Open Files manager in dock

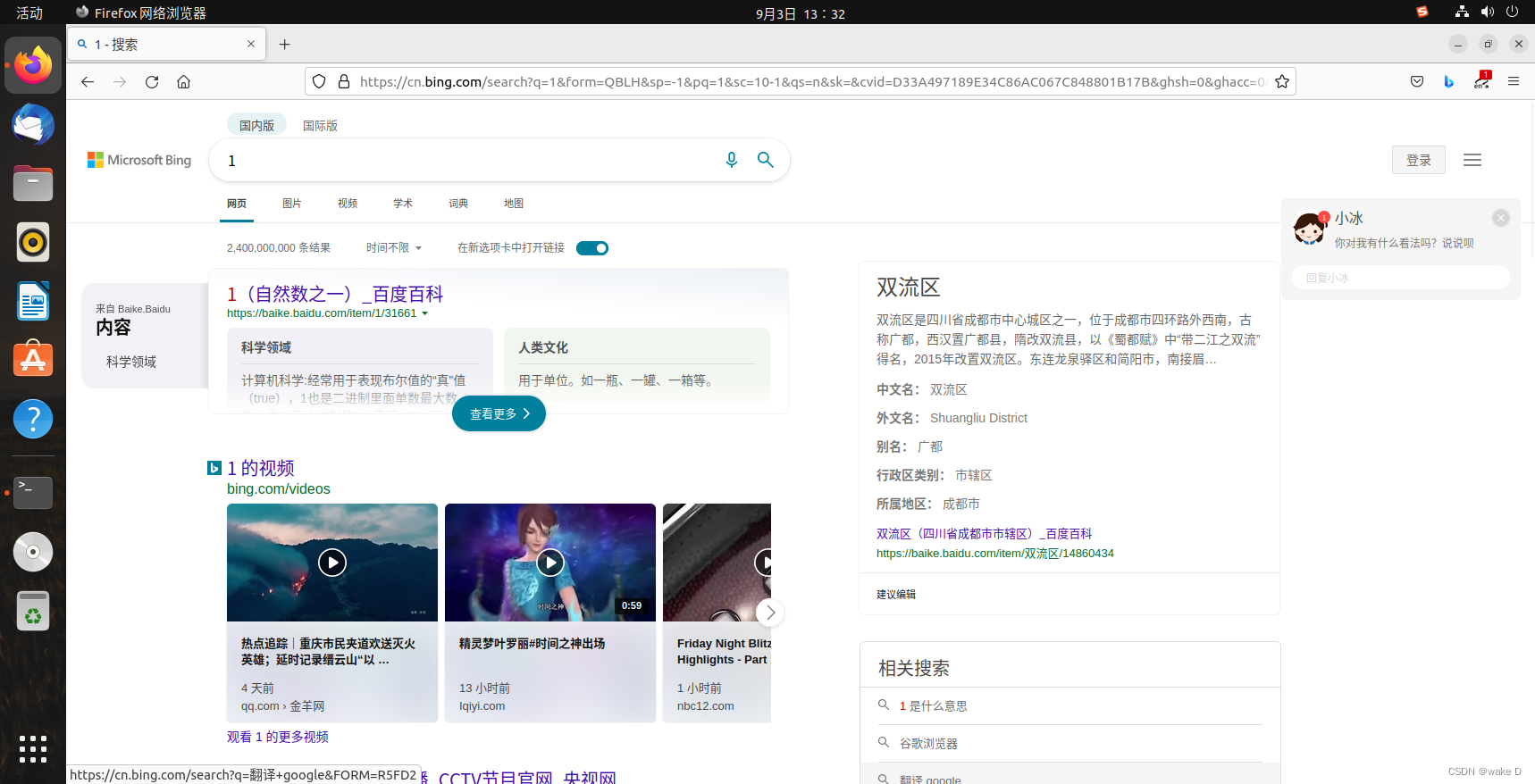tap(33, 183)
